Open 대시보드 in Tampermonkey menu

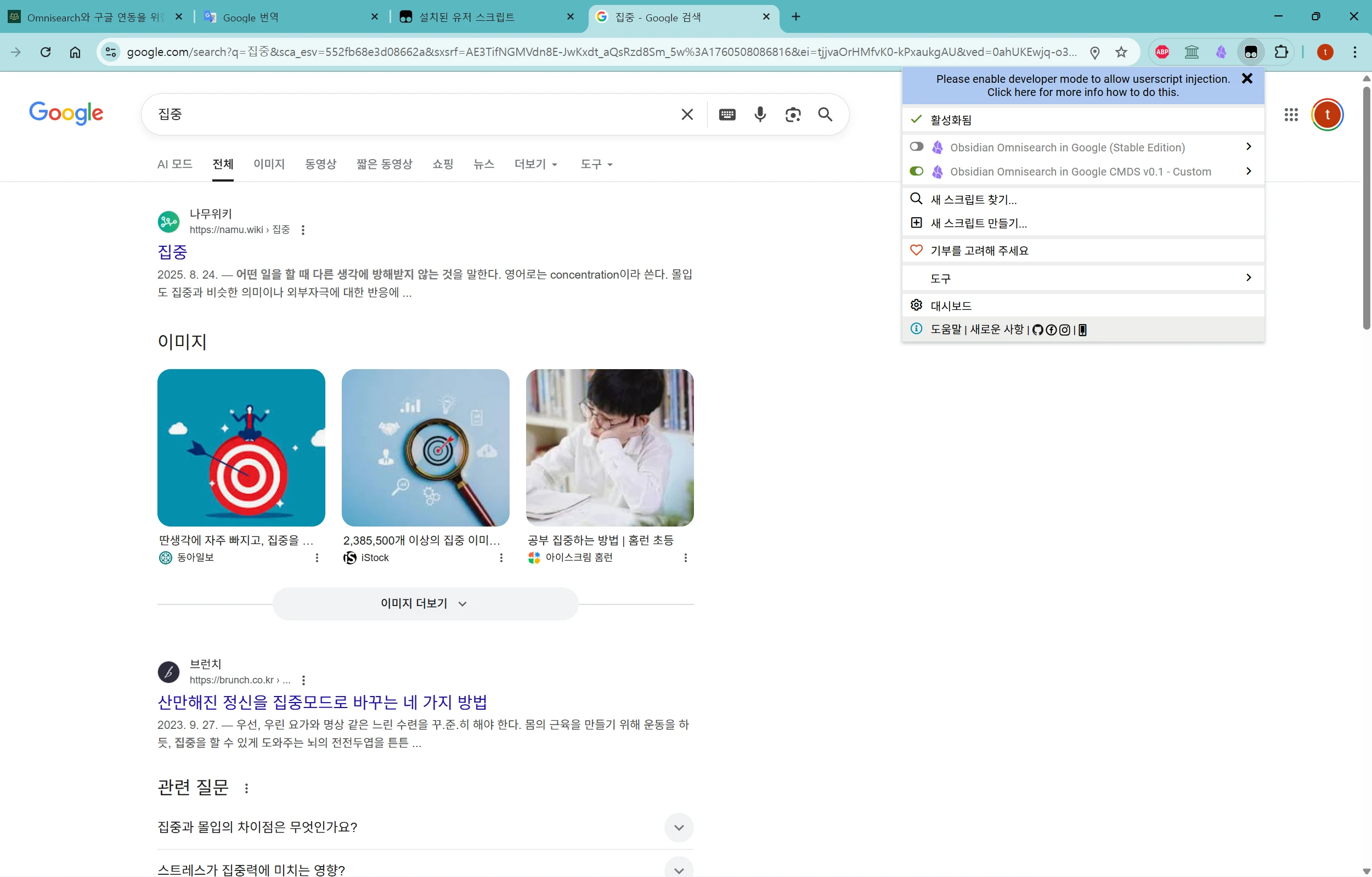pos(950,306)
